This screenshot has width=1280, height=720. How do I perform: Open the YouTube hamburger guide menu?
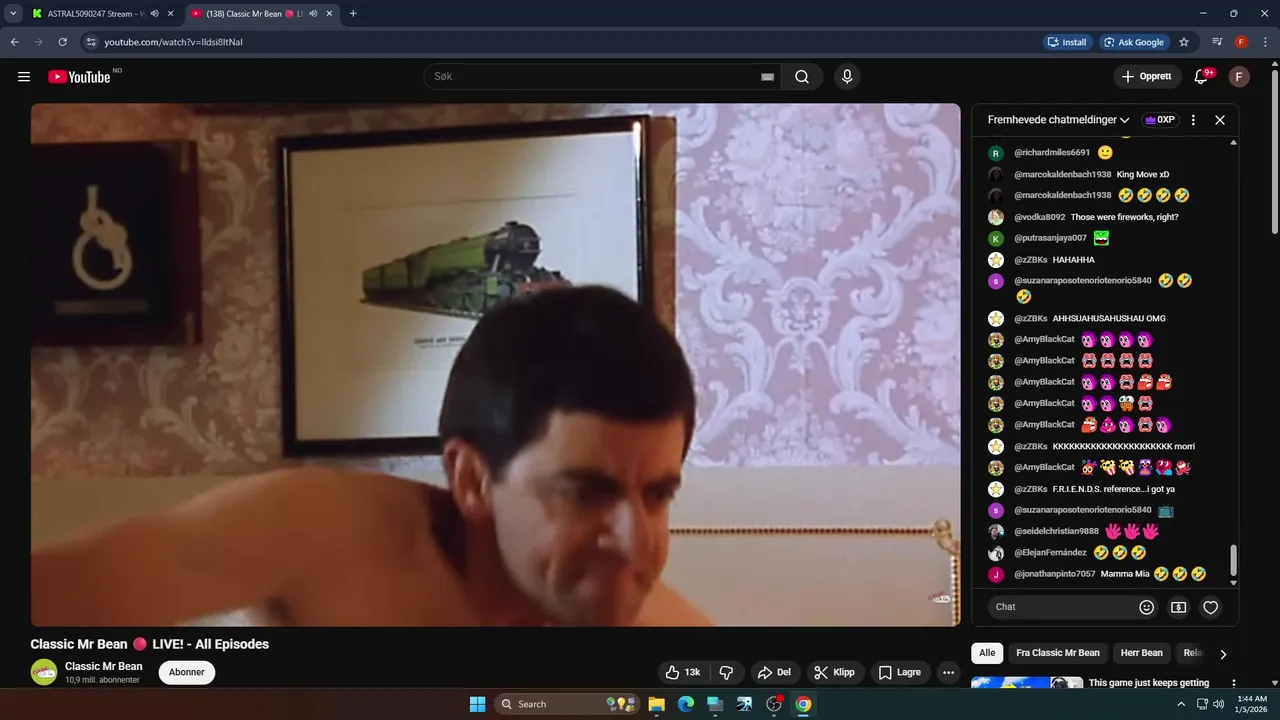click(24, 77)
